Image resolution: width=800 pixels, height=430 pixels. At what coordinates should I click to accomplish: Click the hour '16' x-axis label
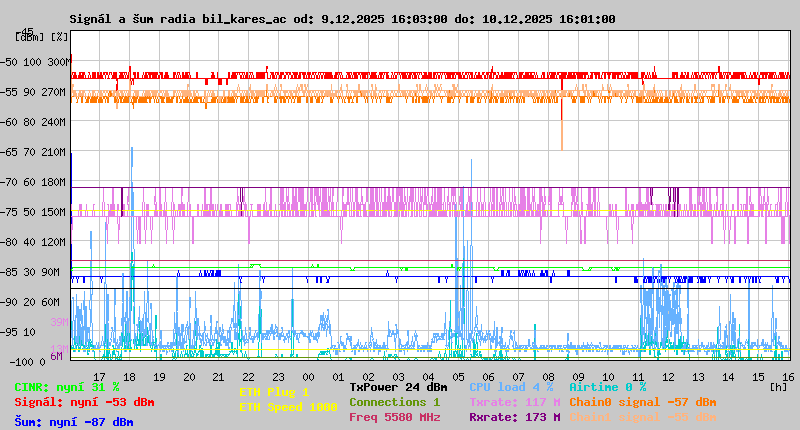coord(788,377)
